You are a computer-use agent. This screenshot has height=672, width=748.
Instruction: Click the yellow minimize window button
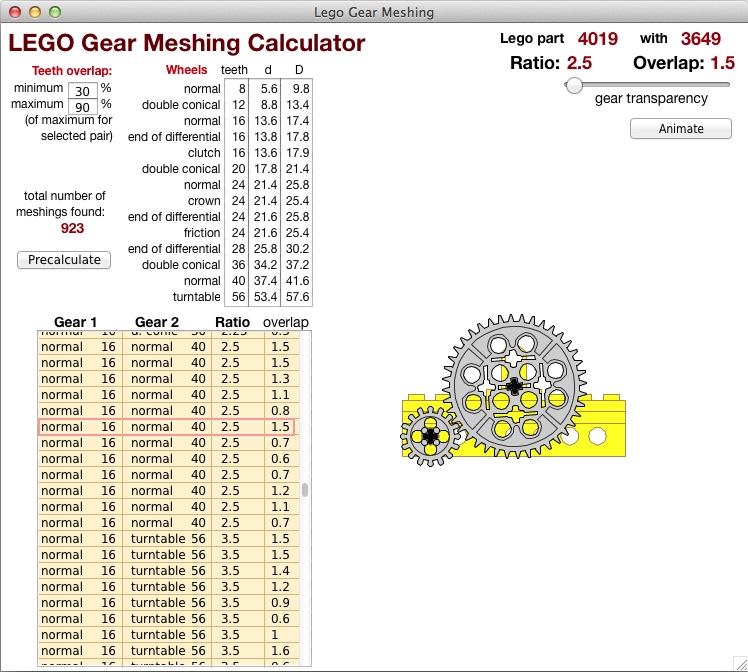tap(35, 12)
